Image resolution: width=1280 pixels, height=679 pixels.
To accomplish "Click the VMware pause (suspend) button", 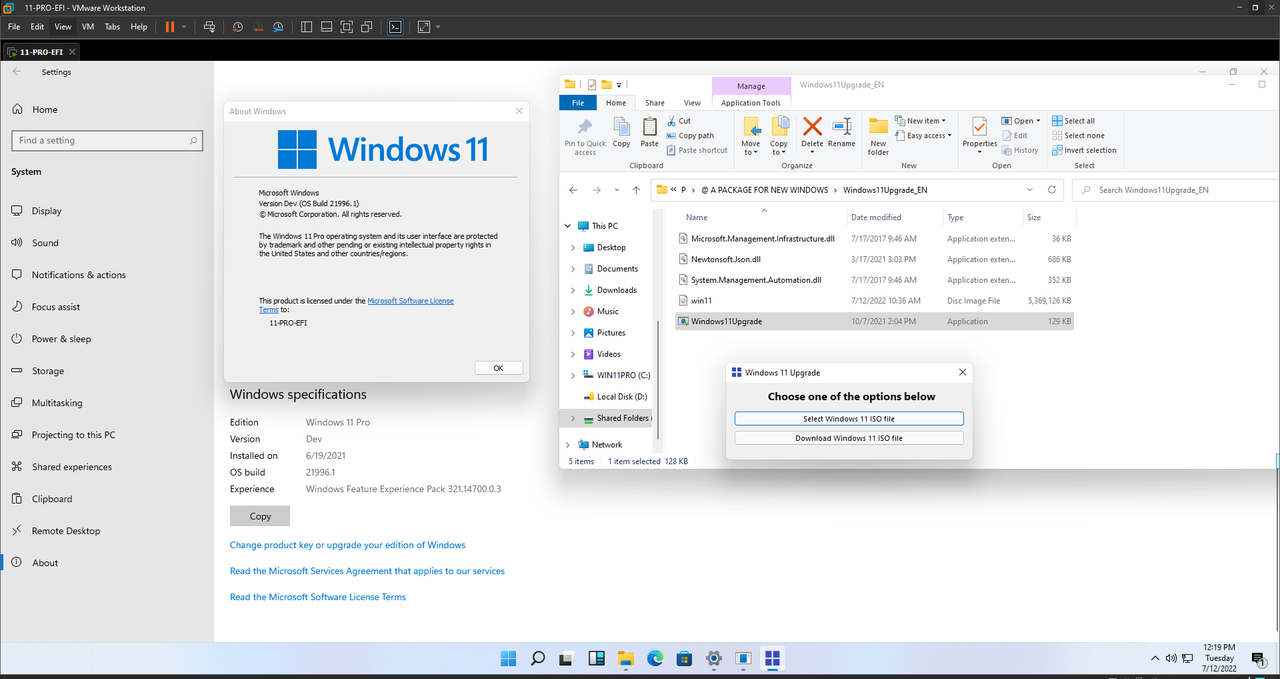I will [170, 27].
